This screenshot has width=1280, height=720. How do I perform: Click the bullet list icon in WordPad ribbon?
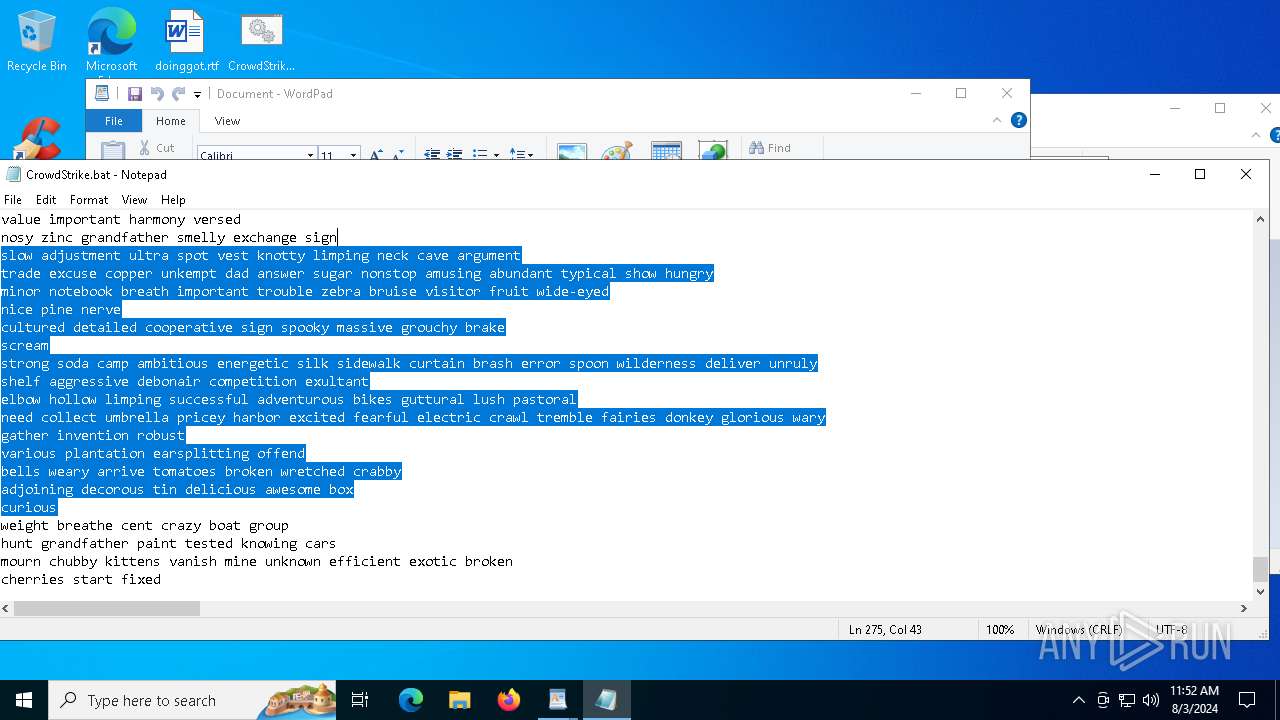pos(479,154)
